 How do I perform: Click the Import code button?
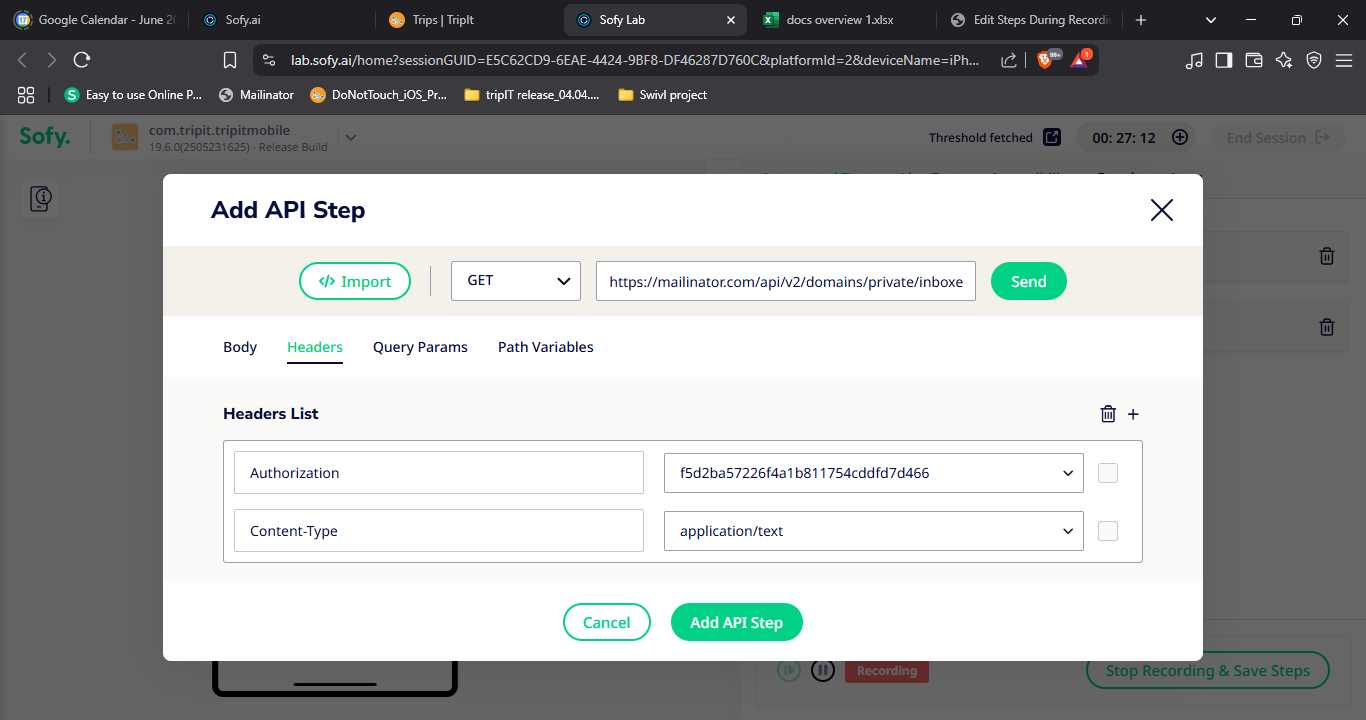coord(355,281)
